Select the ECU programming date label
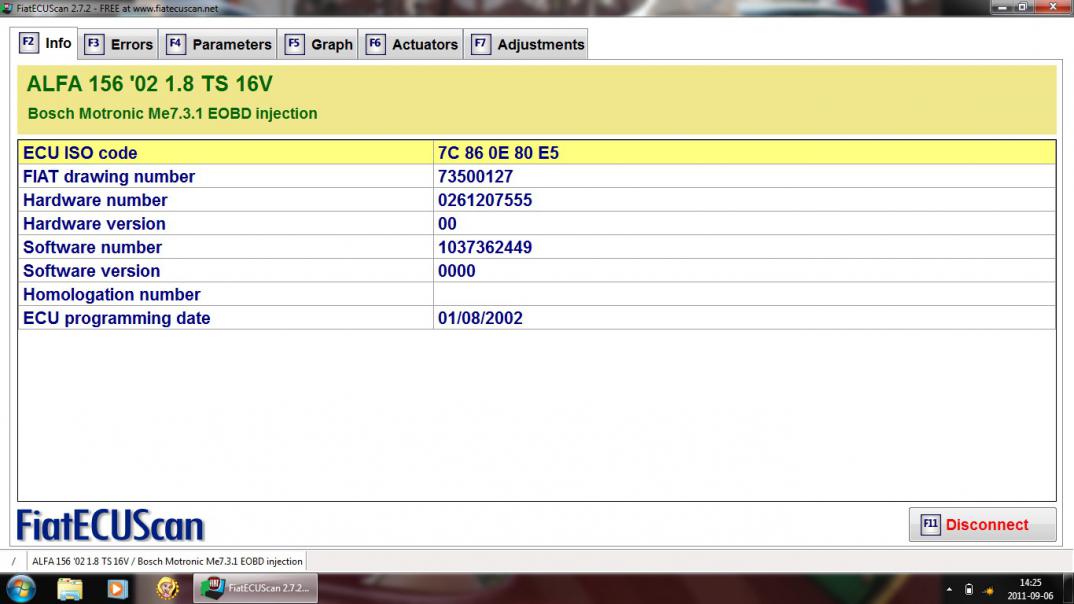The height and width of the screenshot is (604, 1074). point(116,318)
